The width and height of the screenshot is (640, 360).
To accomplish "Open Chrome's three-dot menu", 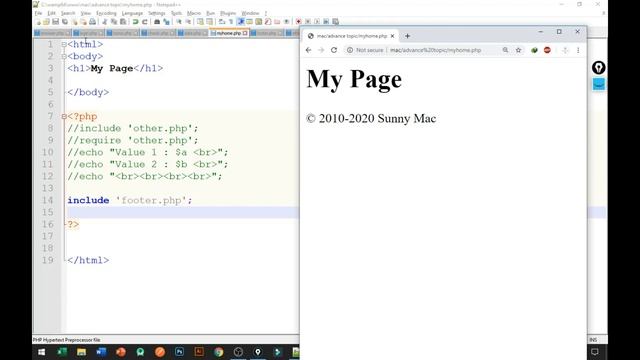I will (x=578, y=50).
